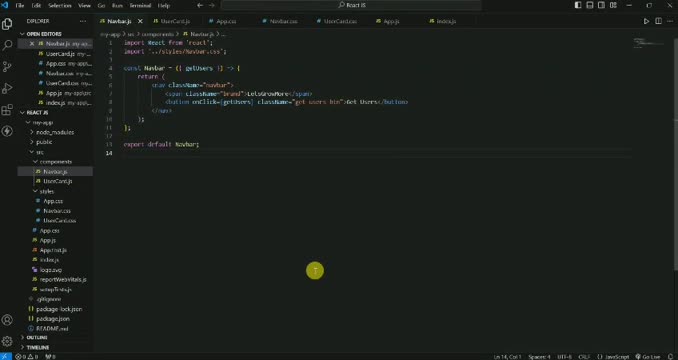Open the Accounts icon menu
The height and width of the screenshot is (360, 678).
click(x=7, y=320)
